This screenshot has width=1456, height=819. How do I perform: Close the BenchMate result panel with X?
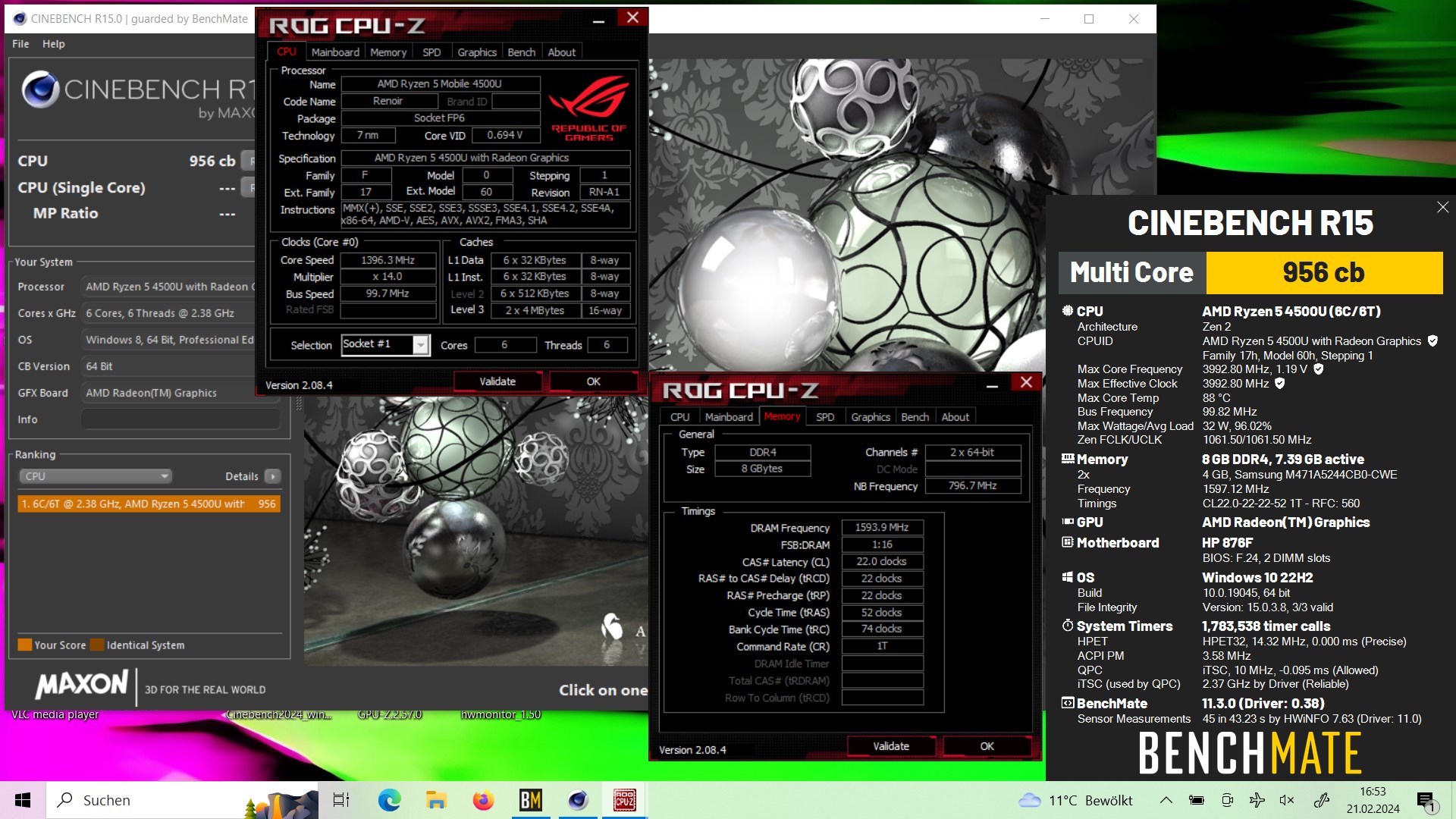1442,207
